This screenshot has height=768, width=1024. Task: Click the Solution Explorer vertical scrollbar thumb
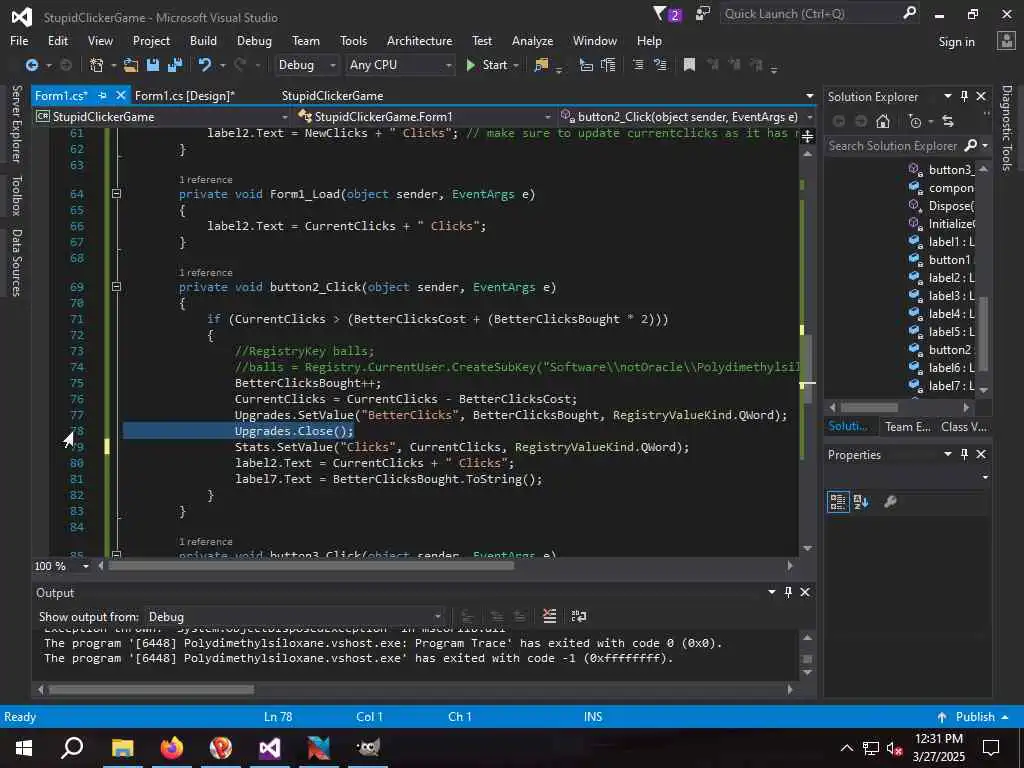pos(984,333)
